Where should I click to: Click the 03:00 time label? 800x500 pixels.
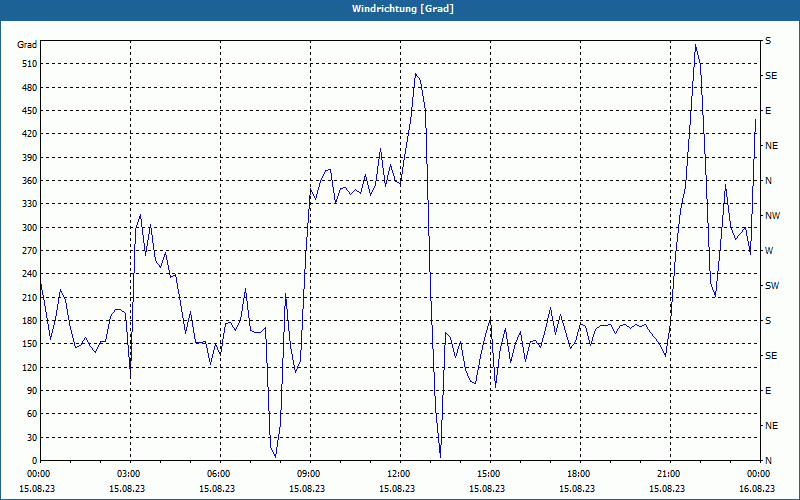pos(128,473)
